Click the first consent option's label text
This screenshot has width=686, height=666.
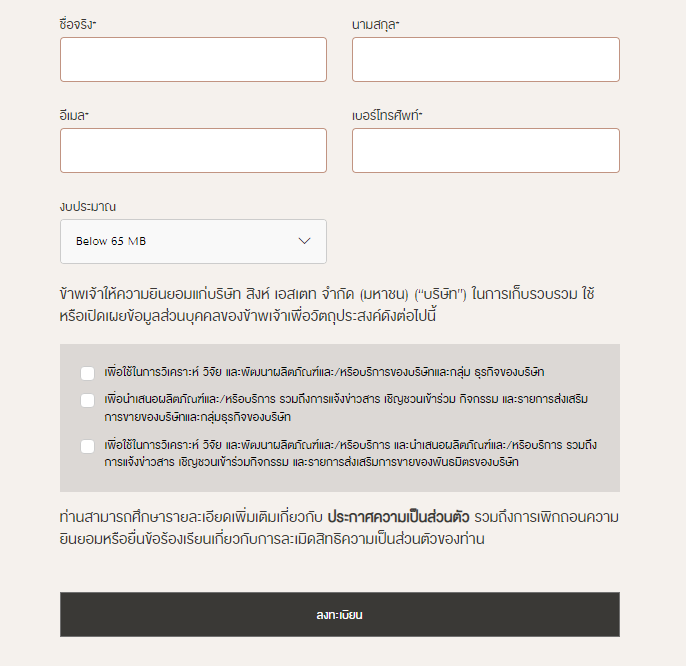pyautogui.click(x=324, y=372)
